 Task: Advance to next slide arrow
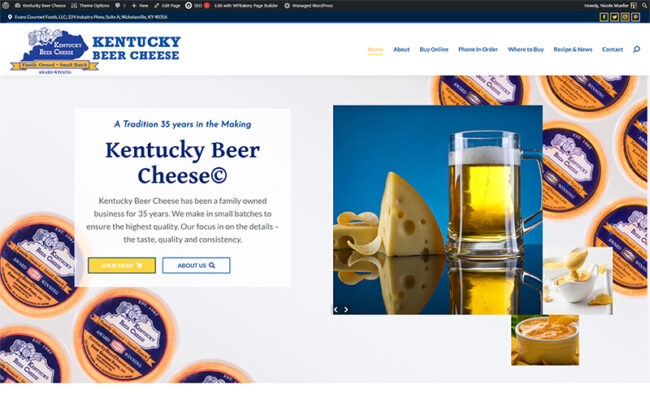tap(346, 309)
